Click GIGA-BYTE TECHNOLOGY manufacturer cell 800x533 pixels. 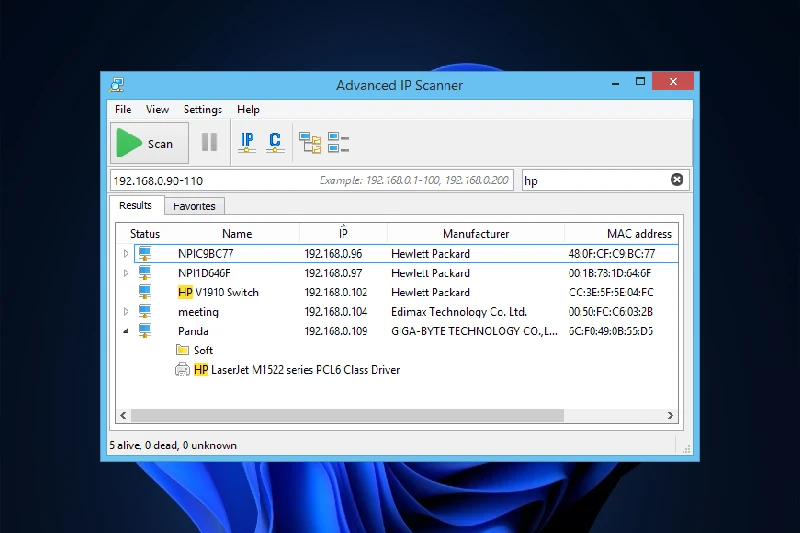pos(474,331)
